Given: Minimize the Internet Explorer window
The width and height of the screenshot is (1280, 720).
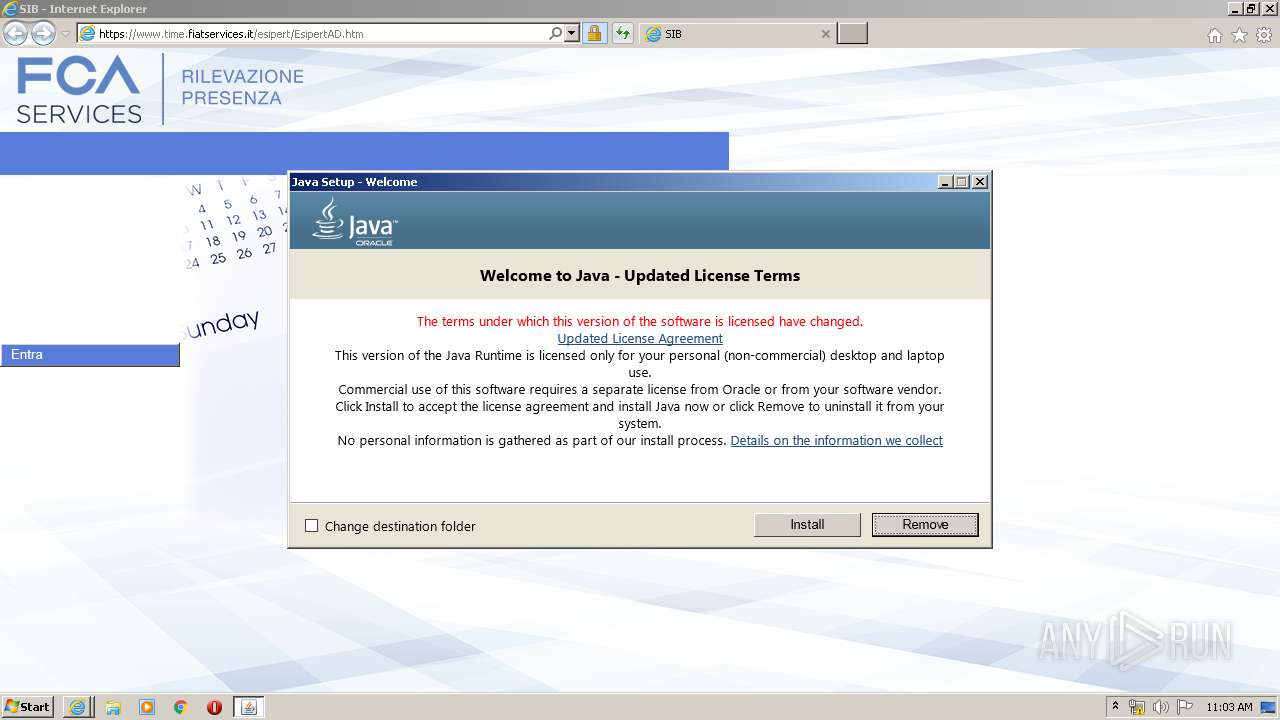Looking at the screenshot, I should point(1235,9).
